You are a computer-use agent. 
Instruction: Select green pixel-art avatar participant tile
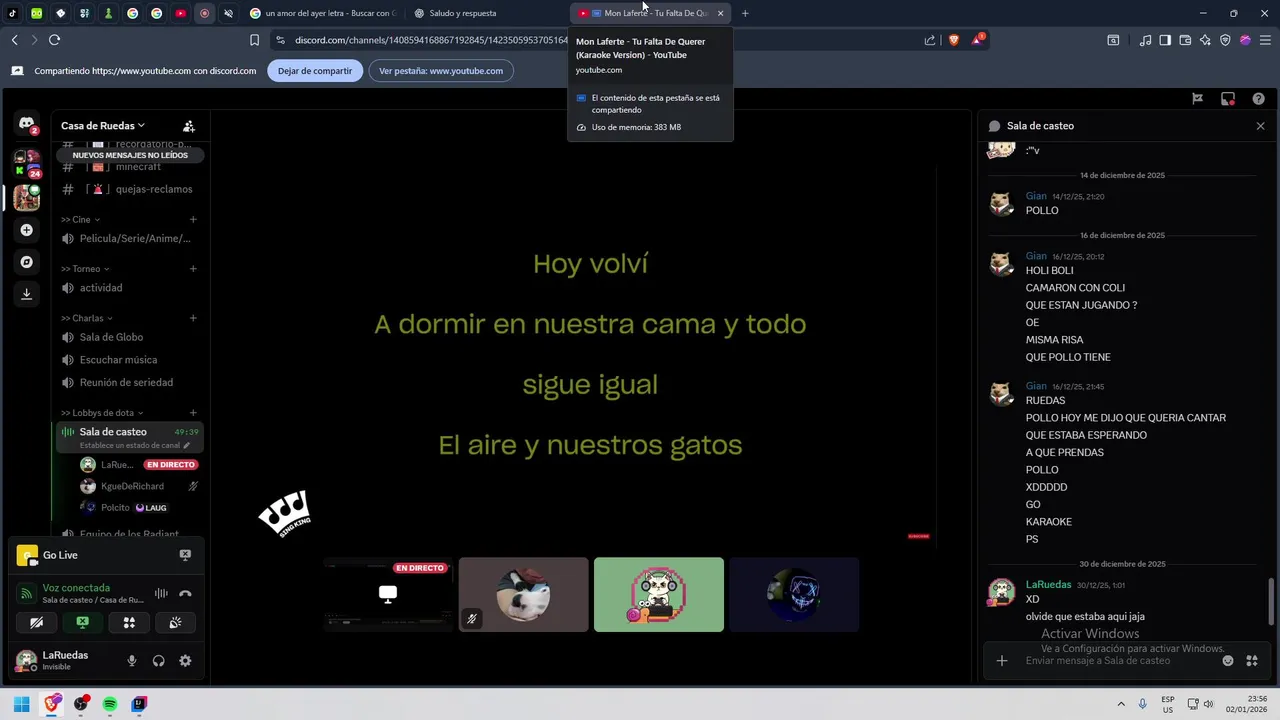point(659,594)
